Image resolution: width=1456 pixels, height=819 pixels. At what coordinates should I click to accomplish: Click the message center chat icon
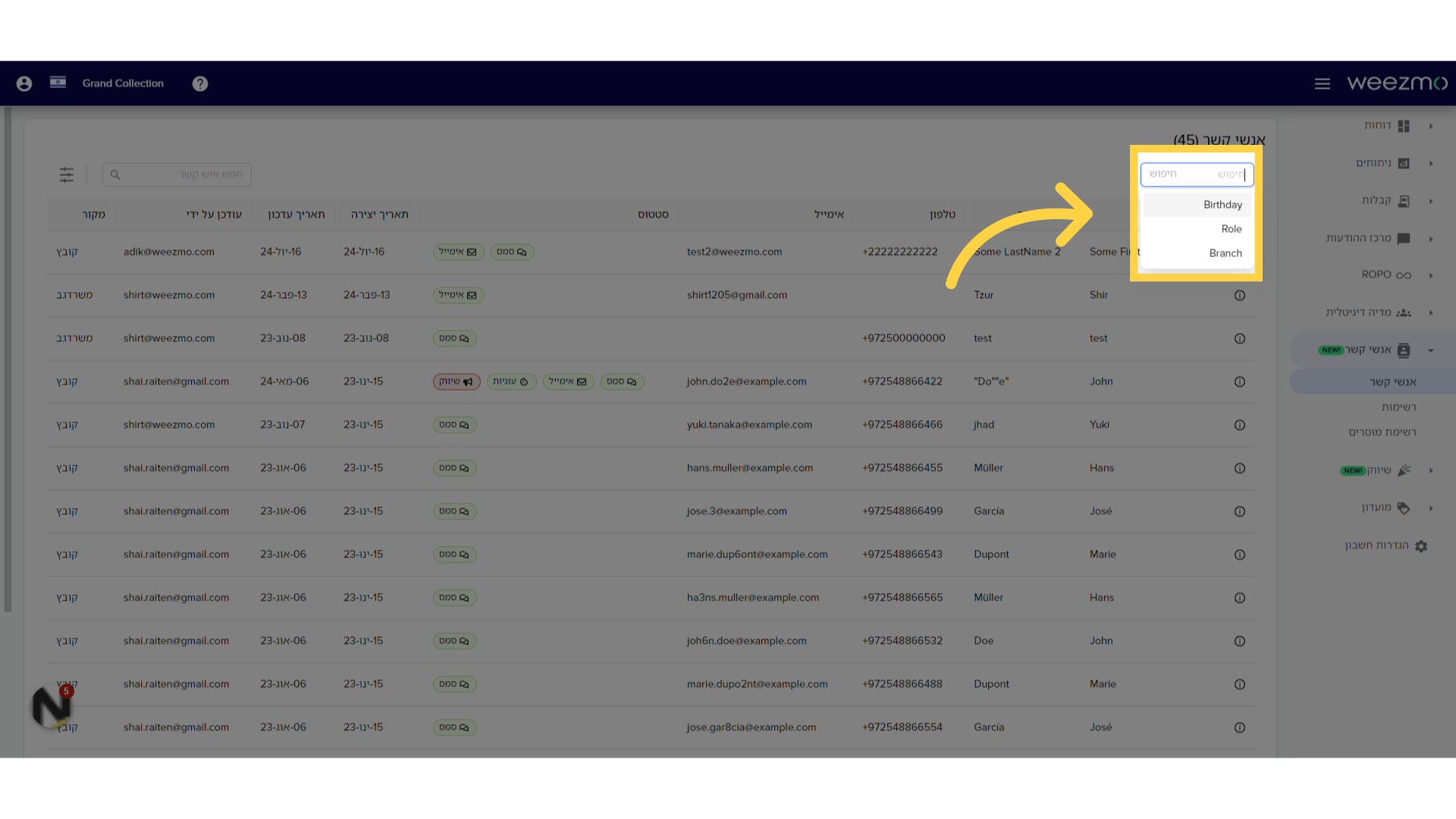[1404, 239]
